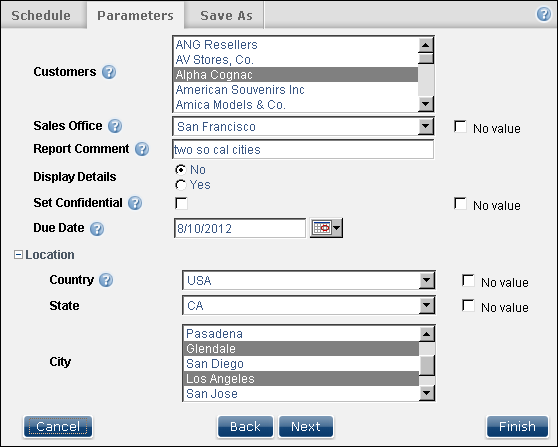Select American Souvenirs Inc customer

[296, 90]
